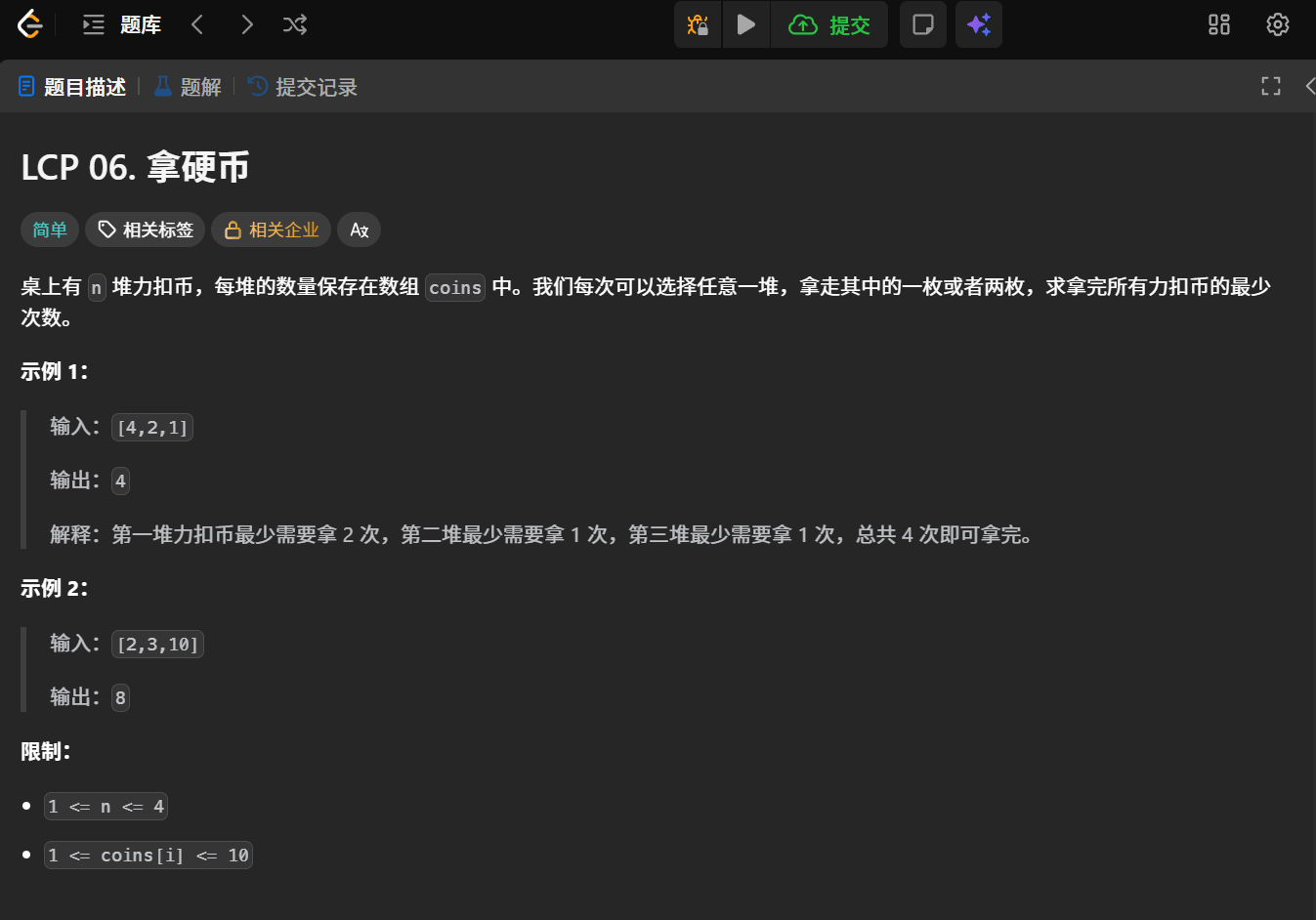Open the notes sticky icon
Viewport: 1316px width, 920px height.
tap(923, 24)
